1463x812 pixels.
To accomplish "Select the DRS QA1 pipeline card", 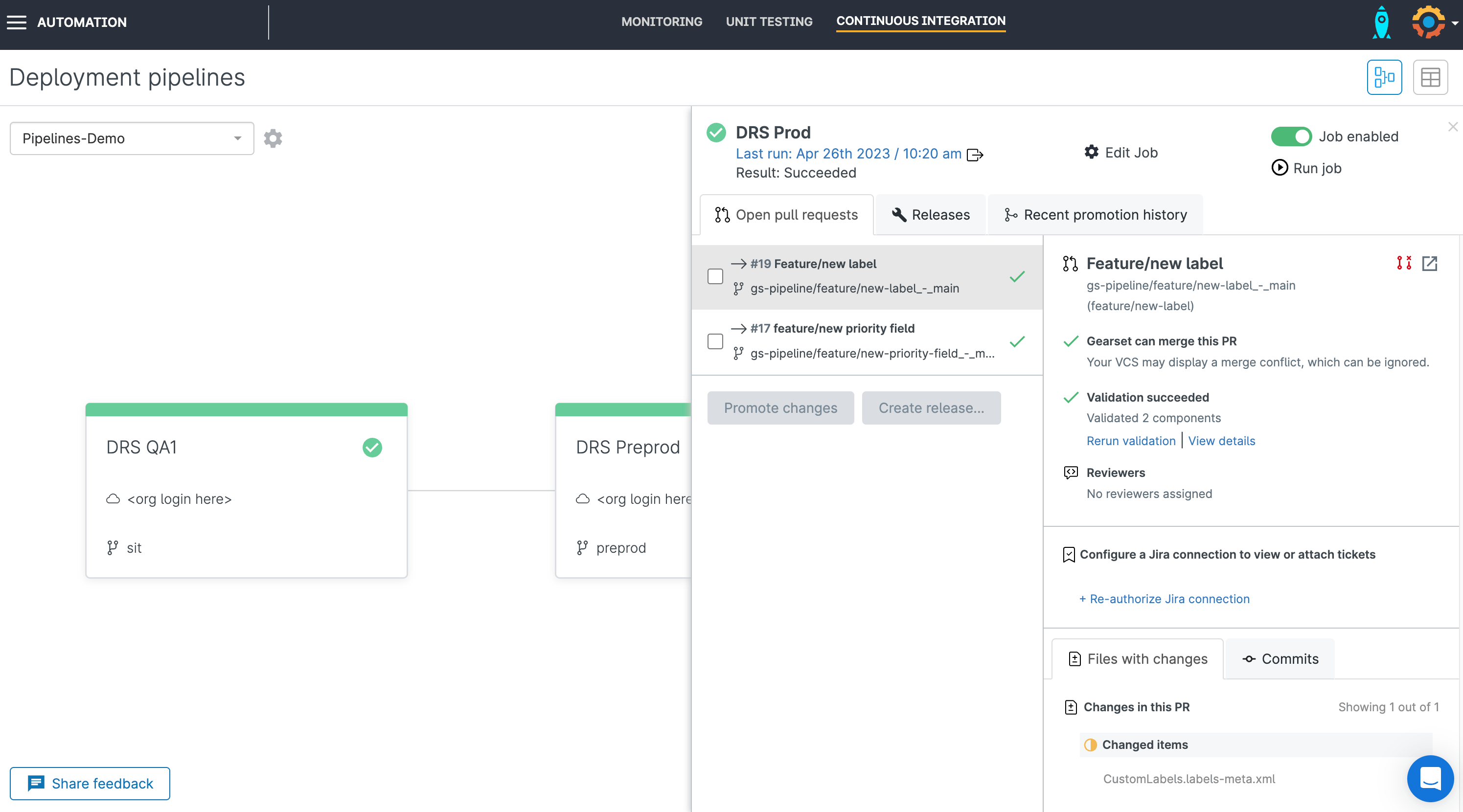I will click(x=246, y=491).
